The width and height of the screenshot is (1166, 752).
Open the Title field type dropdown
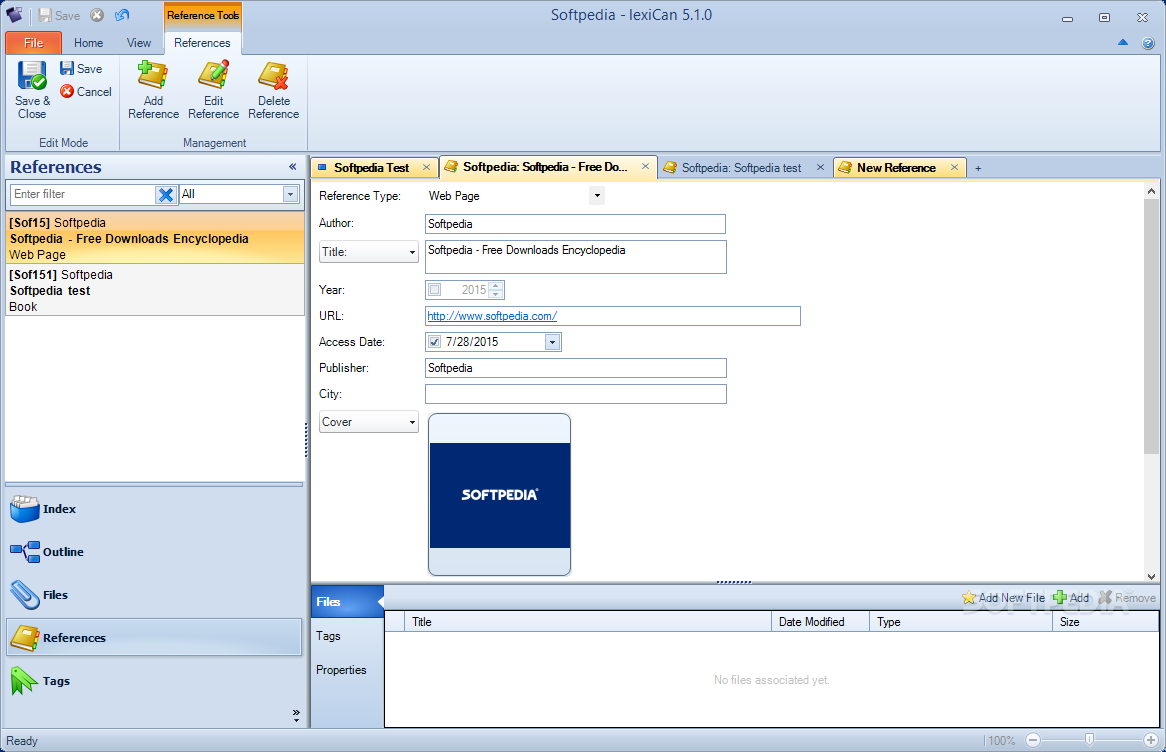tap(369, 252)
